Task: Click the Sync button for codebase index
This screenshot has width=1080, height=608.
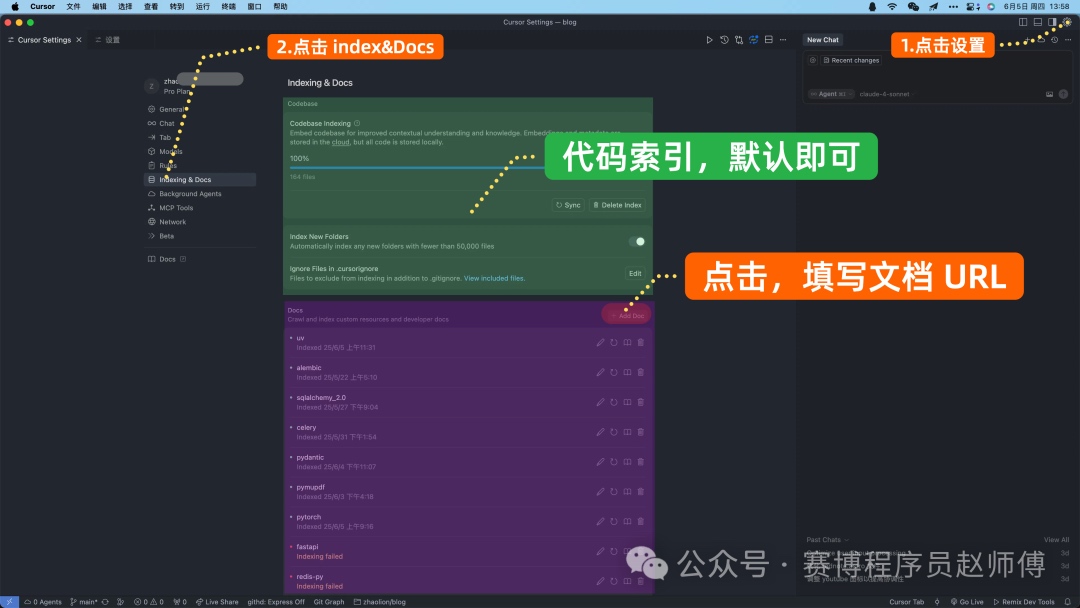Action: (x=568, y=205)
